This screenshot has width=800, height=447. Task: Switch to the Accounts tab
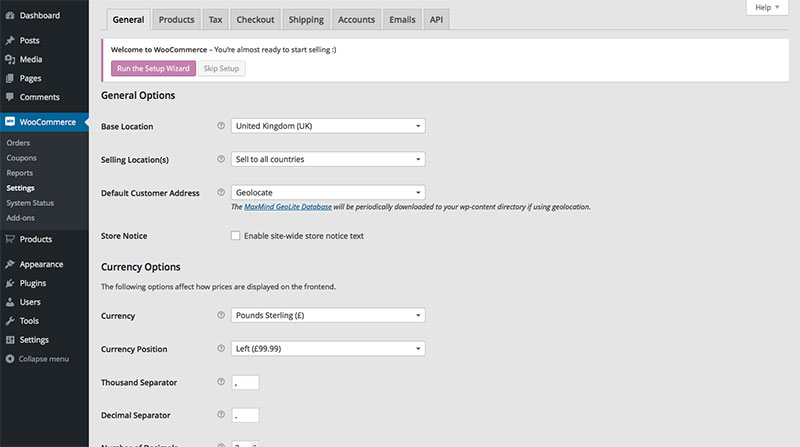(356, 19)
